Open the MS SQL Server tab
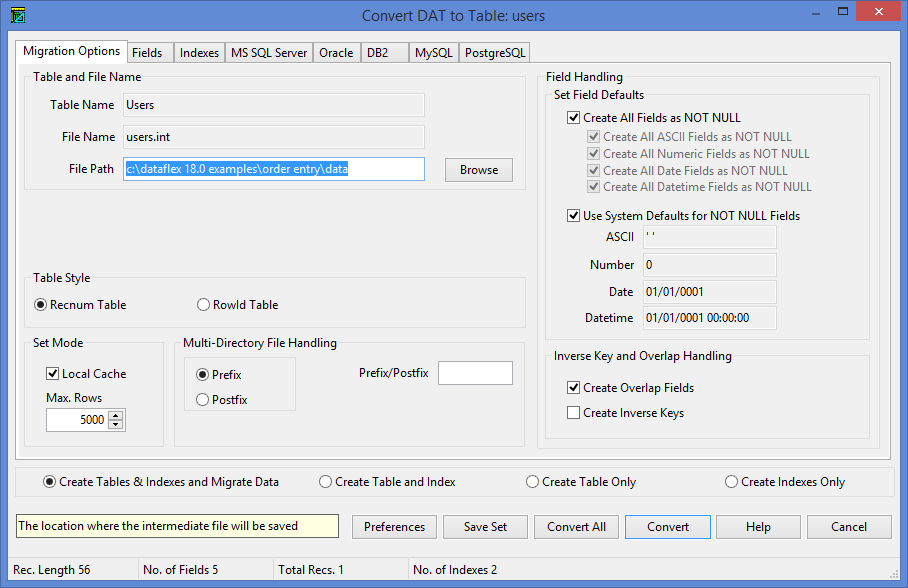908x588 pixels. [x=269, y=53]
